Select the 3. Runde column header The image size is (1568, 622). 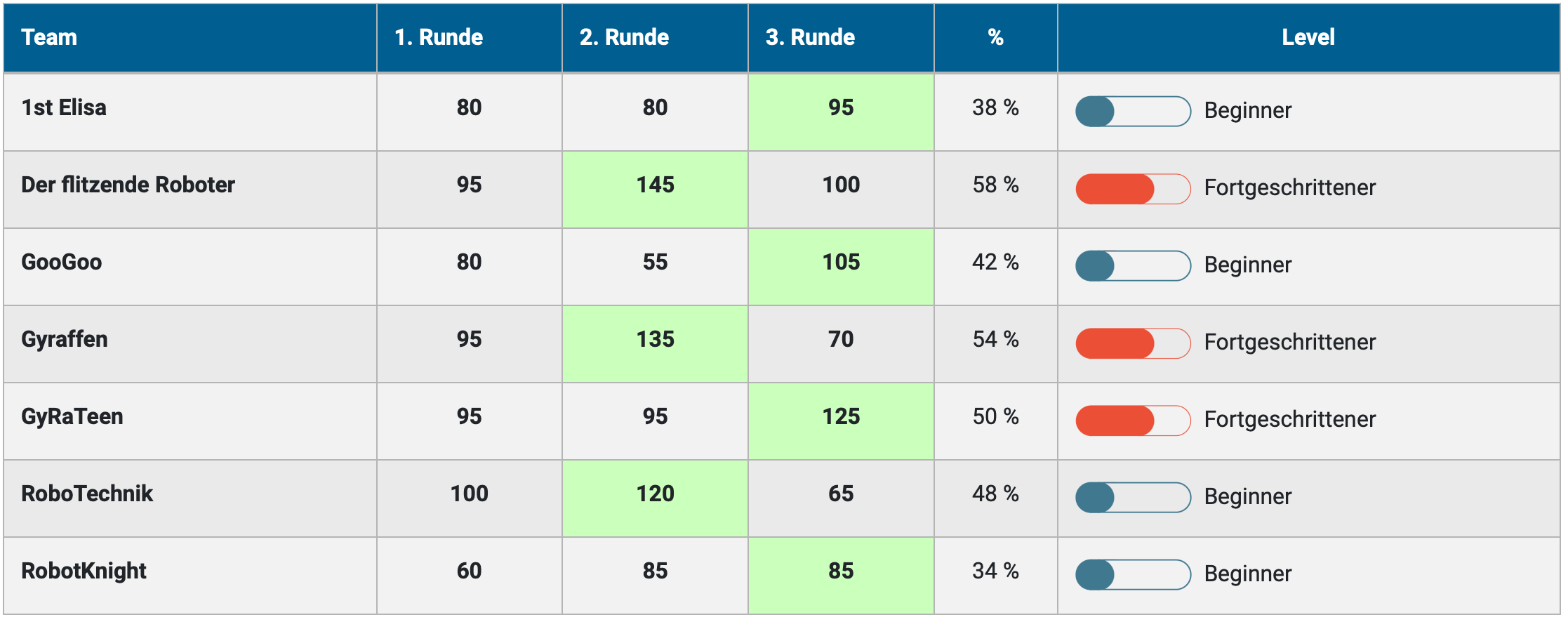coord(810,37)
